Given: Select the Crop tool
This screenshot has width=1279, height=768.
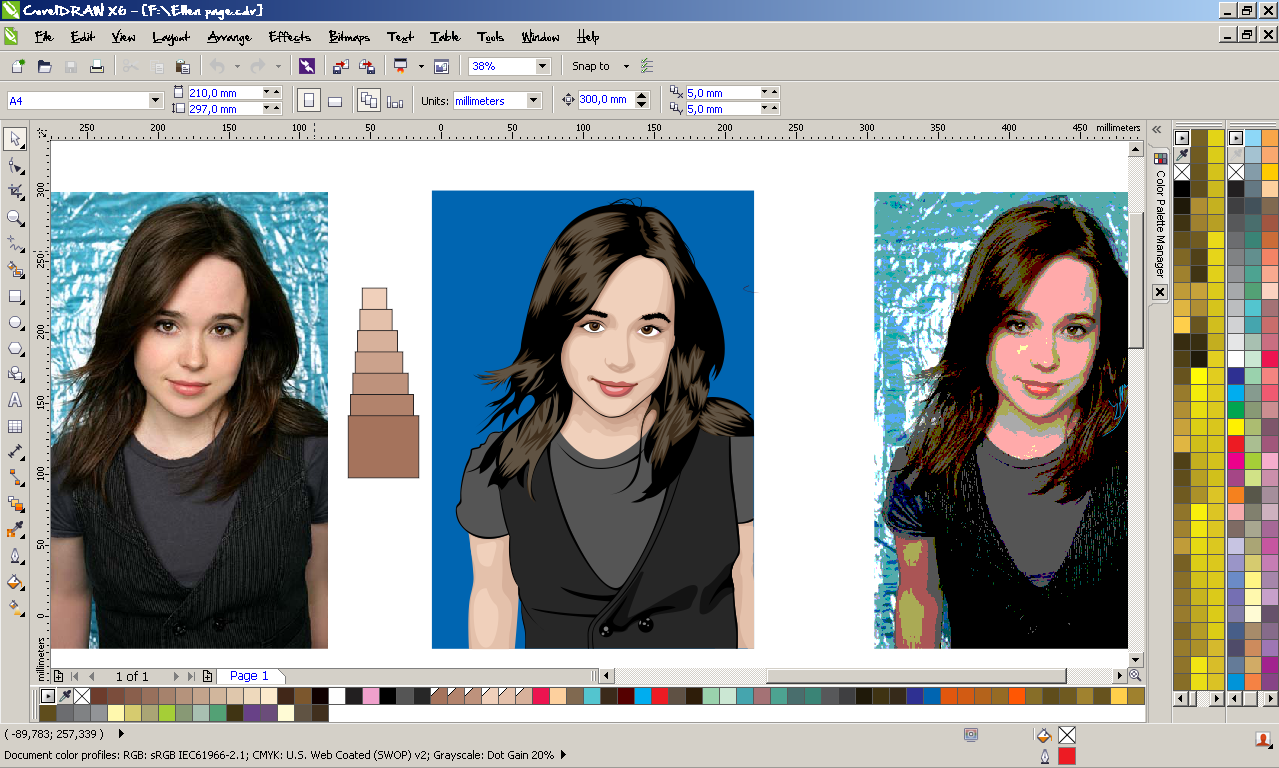Looking at the screenshot, I should coord(15,191).
